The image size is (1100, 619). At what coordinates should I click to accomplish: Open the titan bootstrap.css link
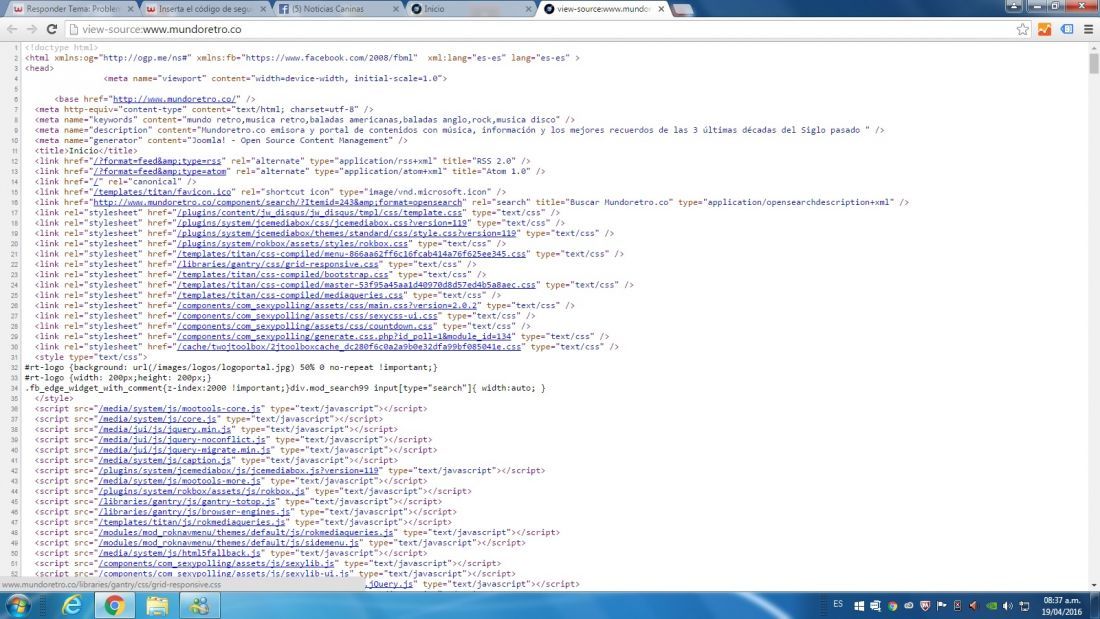(x=283, y=274)
